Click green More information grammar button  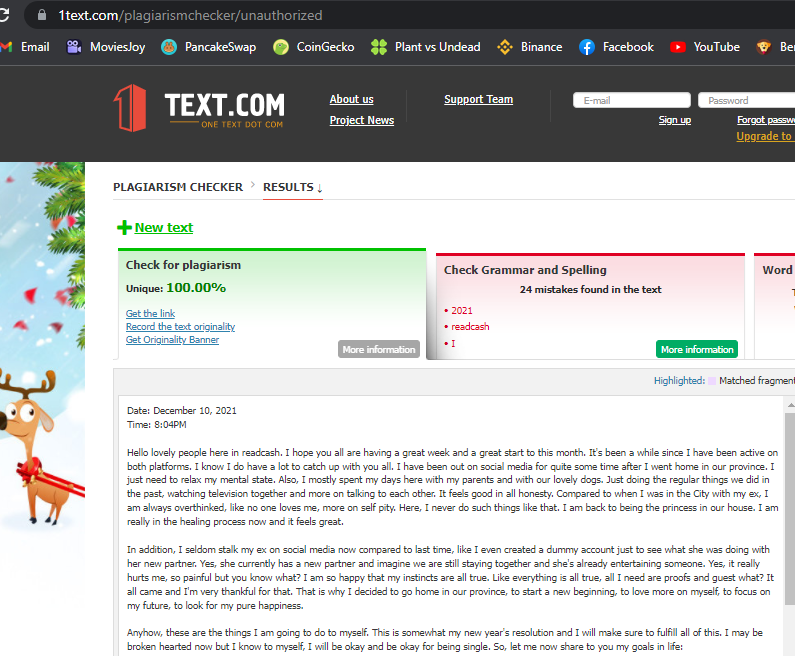[x=697, y=349]
